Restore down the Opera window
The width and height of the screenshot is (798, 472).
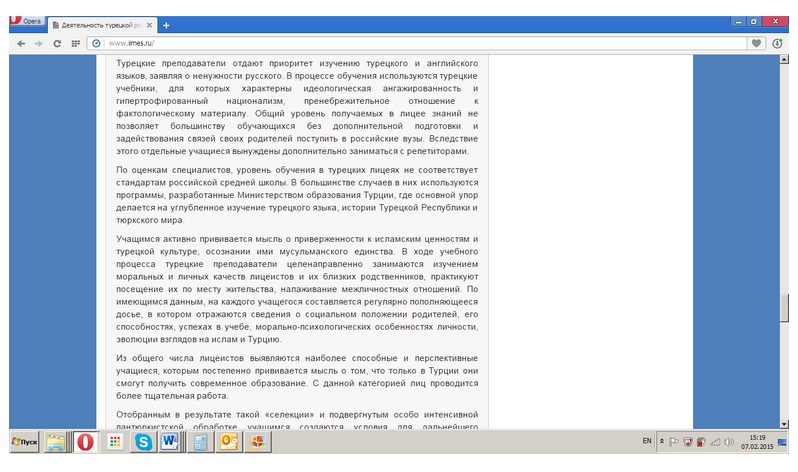754,21
